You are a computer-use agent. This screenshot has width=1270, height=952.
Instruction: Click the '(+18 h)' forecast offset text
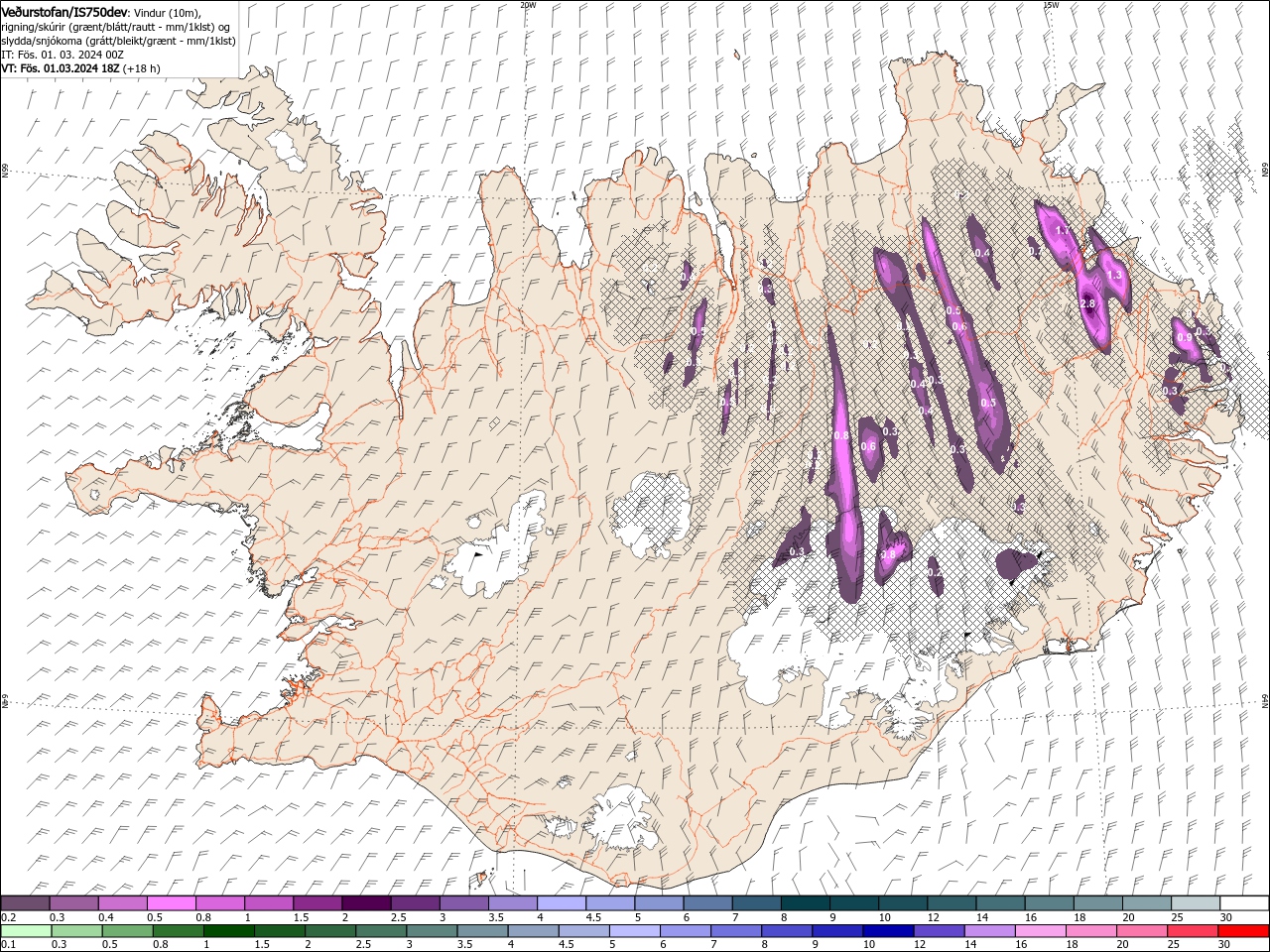142,68
